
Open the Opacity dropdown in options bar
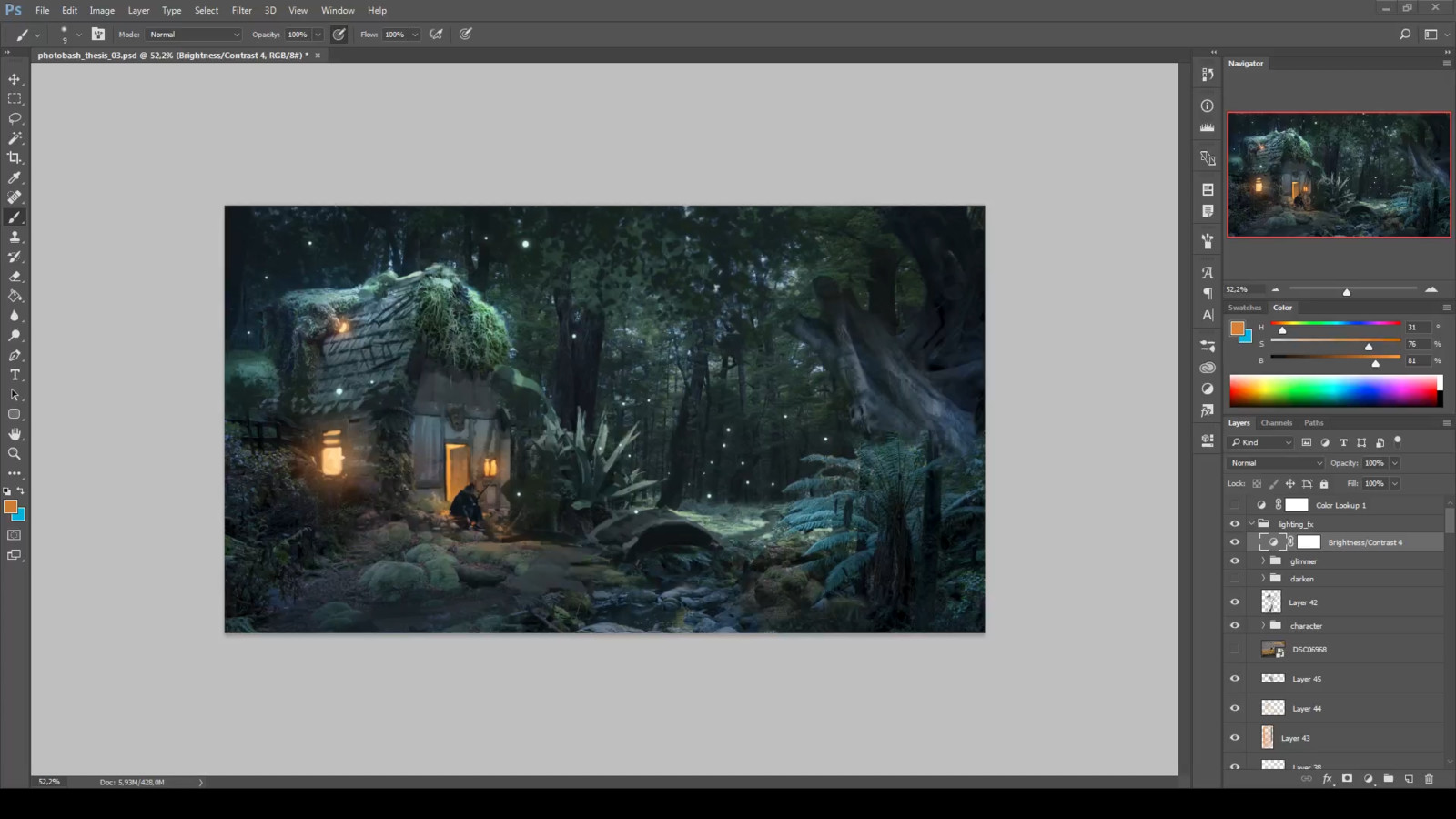(318, 35)
